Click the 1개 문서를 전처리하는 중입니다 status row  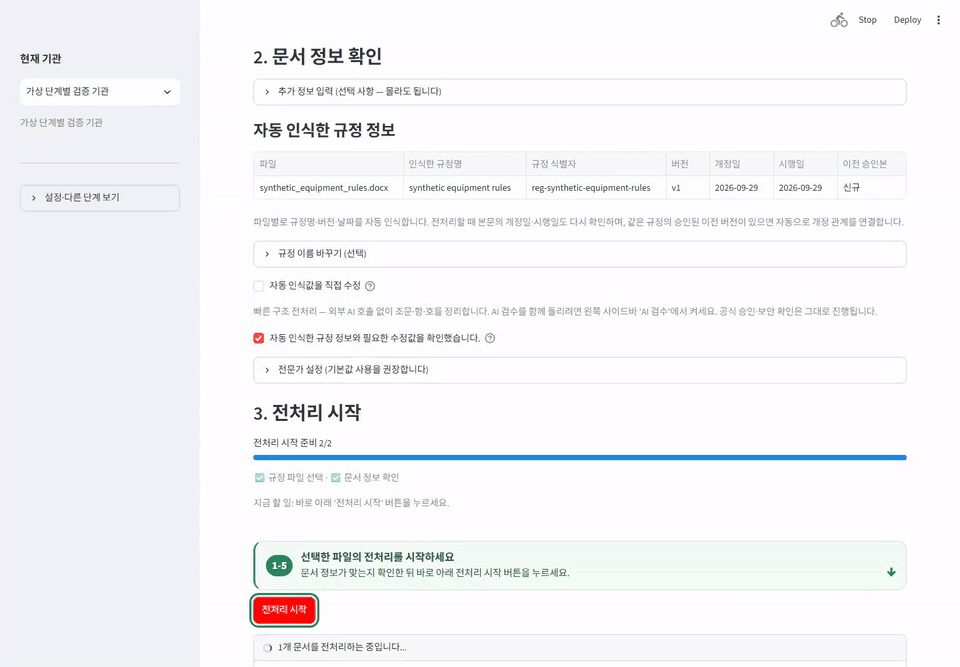pos(579,647)
